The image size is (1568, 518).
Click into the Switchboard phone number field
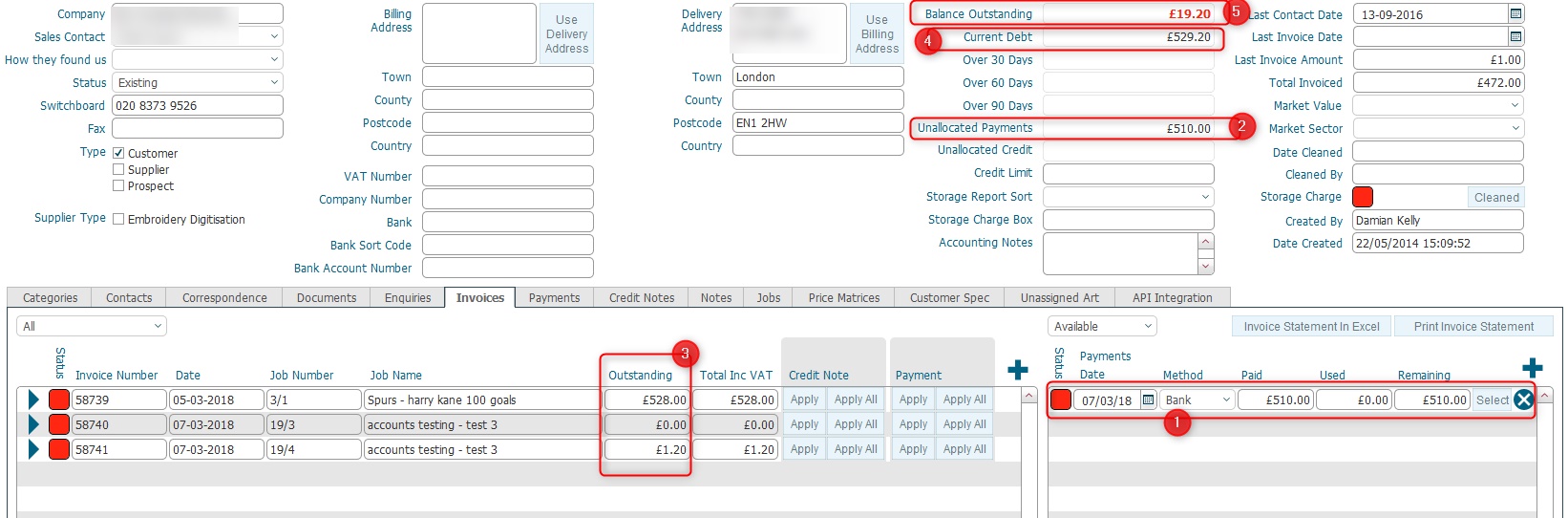pyautogui.click(x=198, y=106)
